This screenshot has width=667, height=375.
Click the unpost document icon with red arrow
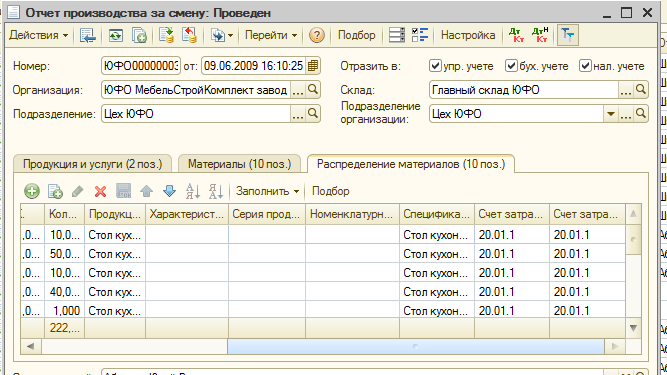pos(189,35)
